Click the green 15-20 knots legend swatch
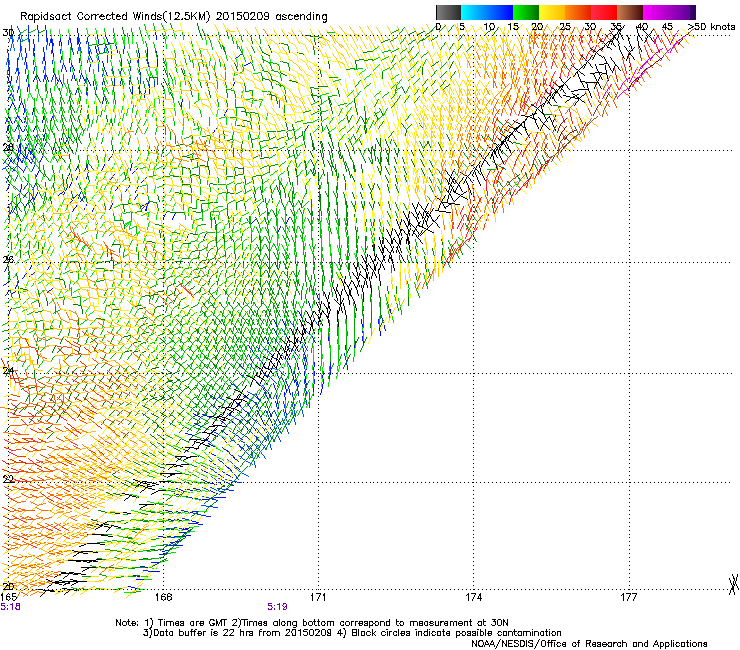The image size is (740, 650). coord(526,12)
